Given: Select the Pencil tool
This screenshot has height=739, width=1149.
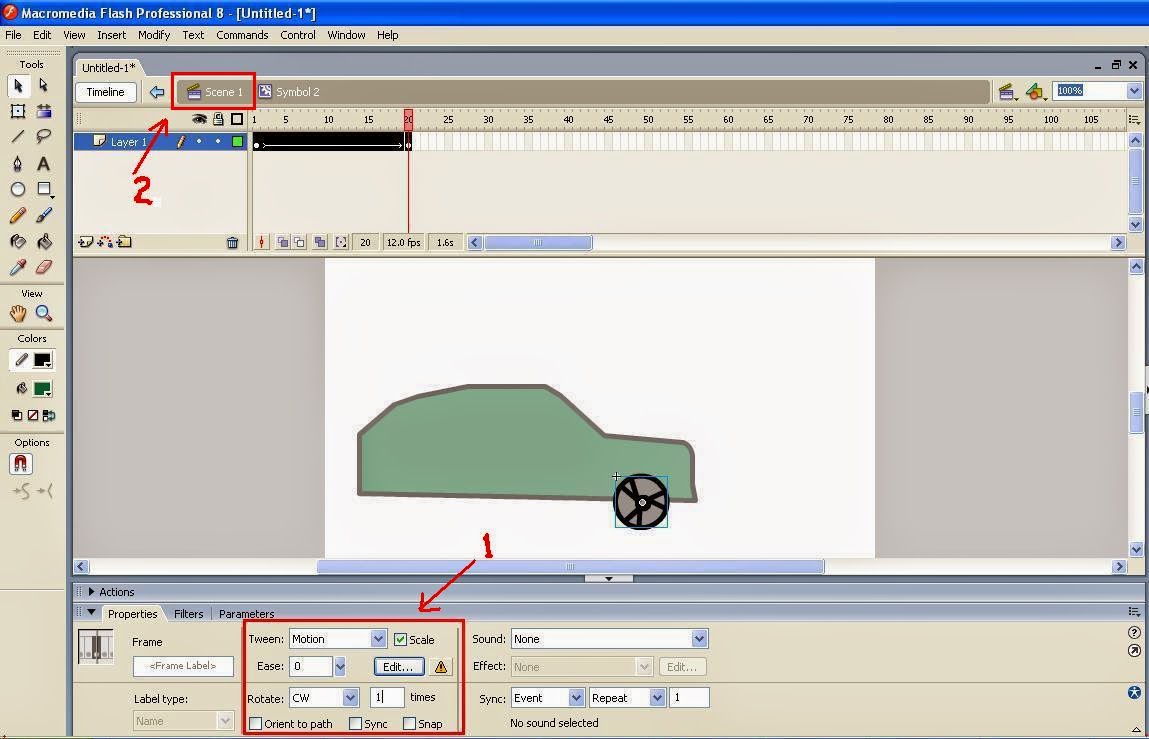Looking at the screenshot, I should tap(18, 216).
